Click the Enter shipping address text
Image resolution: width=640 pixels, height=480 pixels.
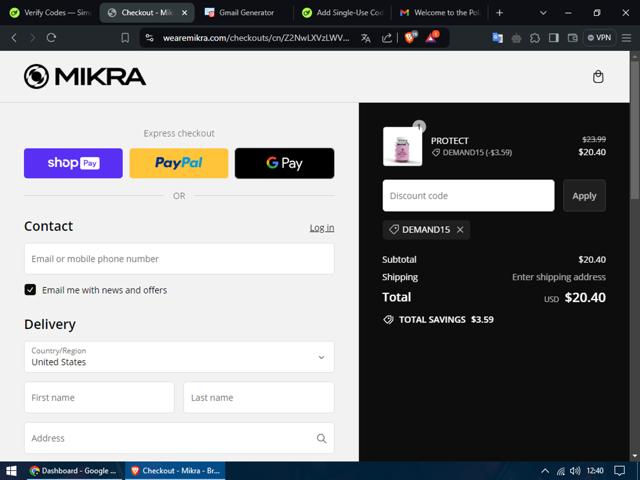coord(559,277)
